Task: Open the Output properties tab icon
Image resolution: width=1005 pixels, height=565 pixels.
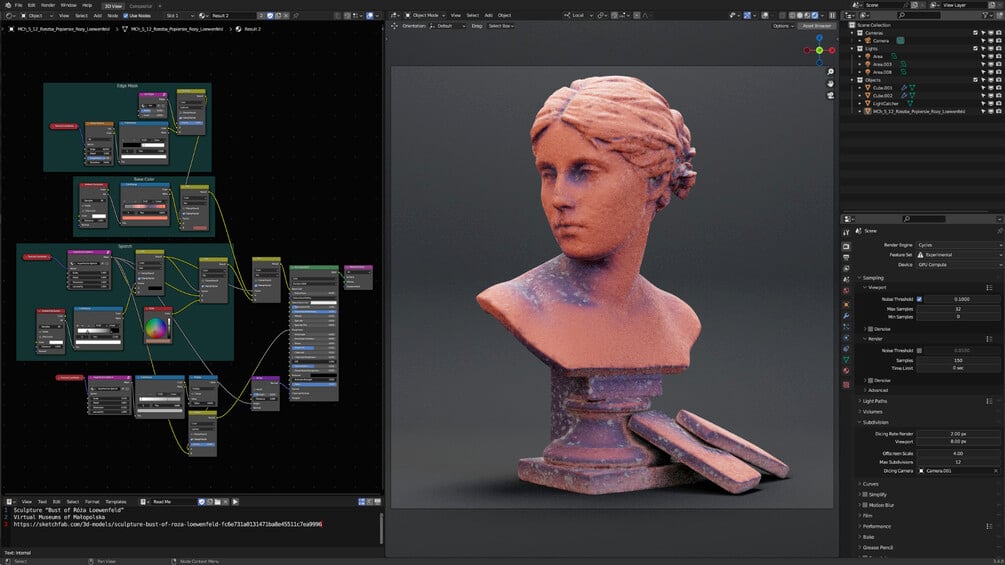Action: coord(846,258)
